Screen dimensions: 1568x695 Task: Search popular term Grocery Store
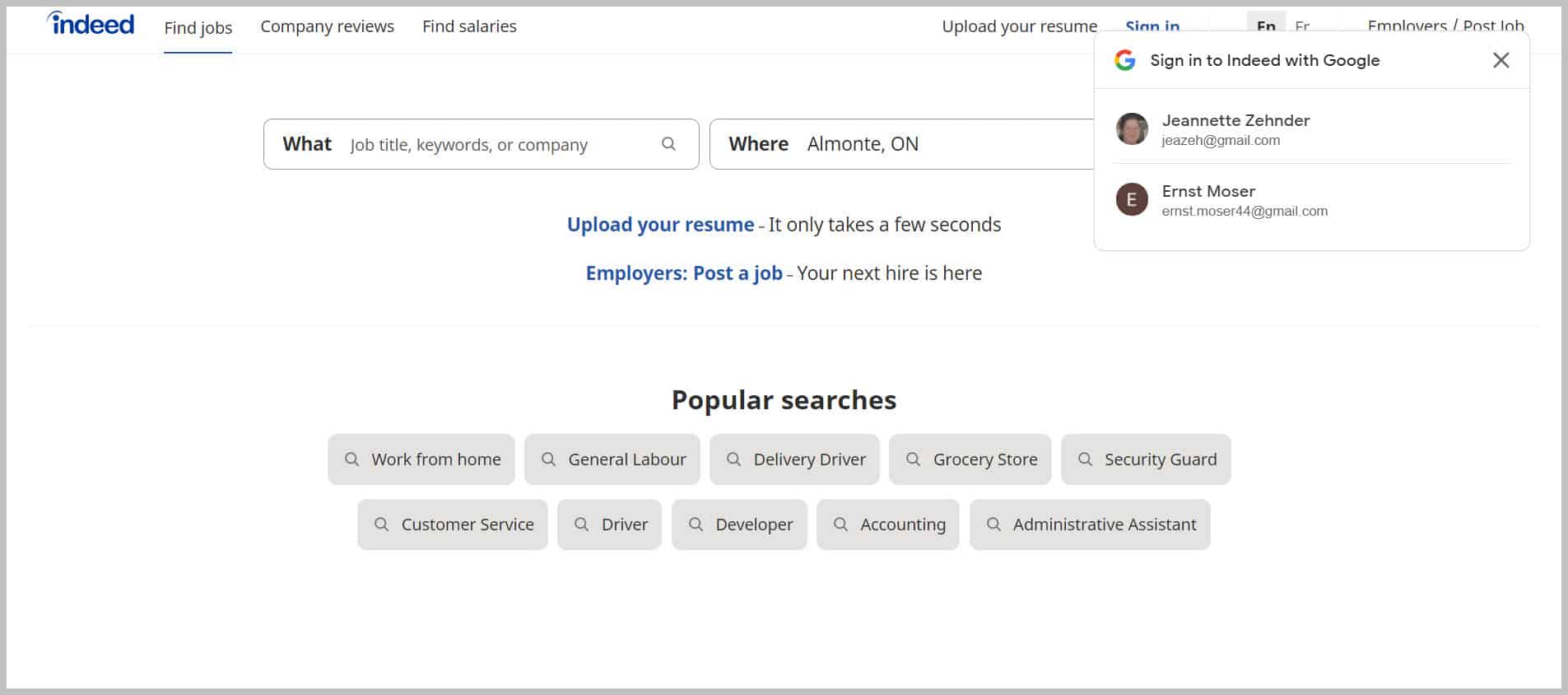tap(970, 459)
